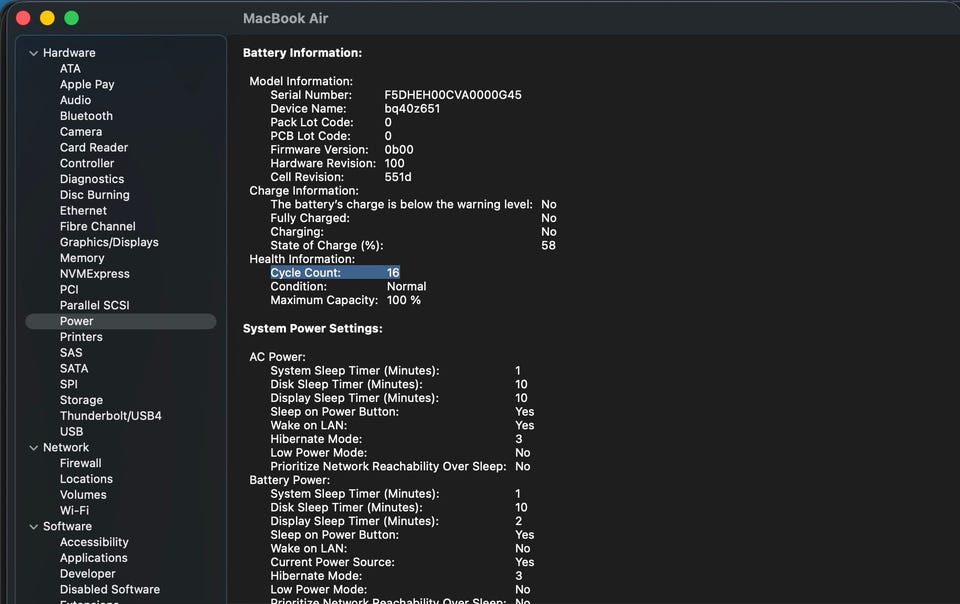
Task: Click device name bq40z651
Action: (412, 109)
